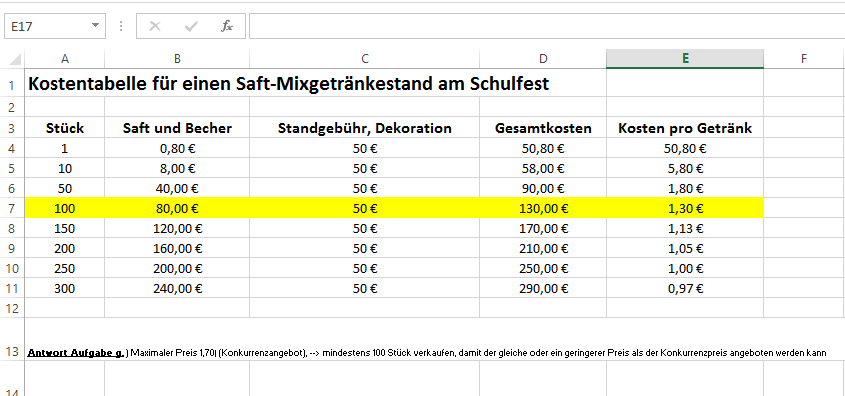845x396 pixels.
Task: Select the Stück cell 300
Action: (x=65, y=288)
